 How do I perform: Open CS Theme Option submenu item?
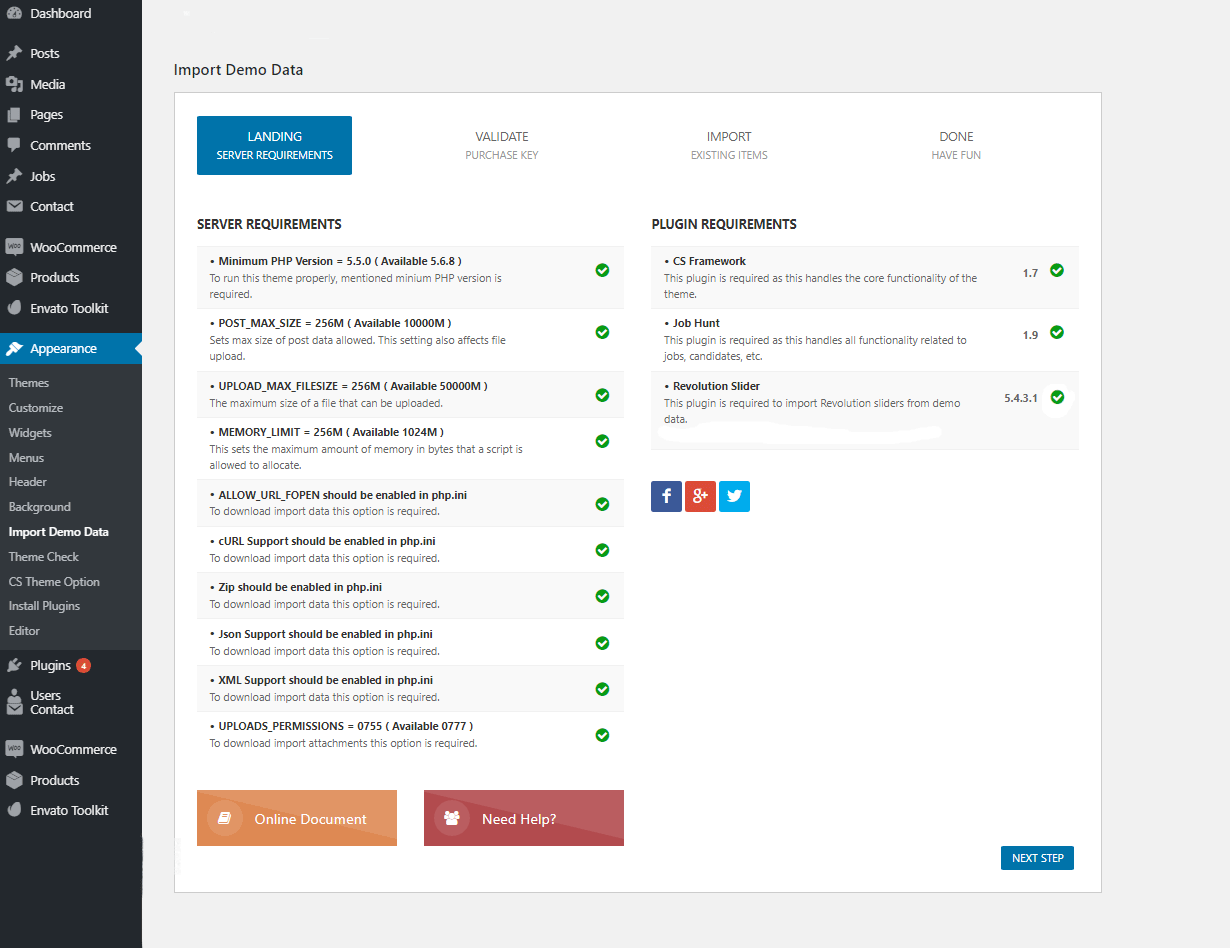coord(54,582)
